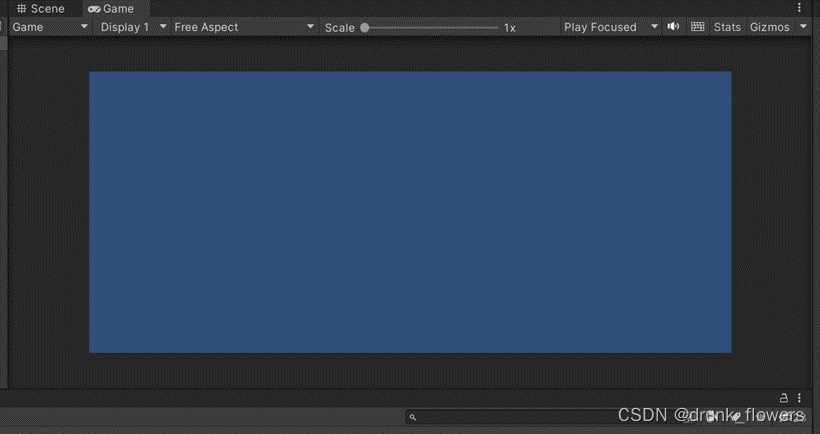Open the Display 1 dropdown
The height and width of the screenshot is (434, 820).
click(x=133, y=27)
